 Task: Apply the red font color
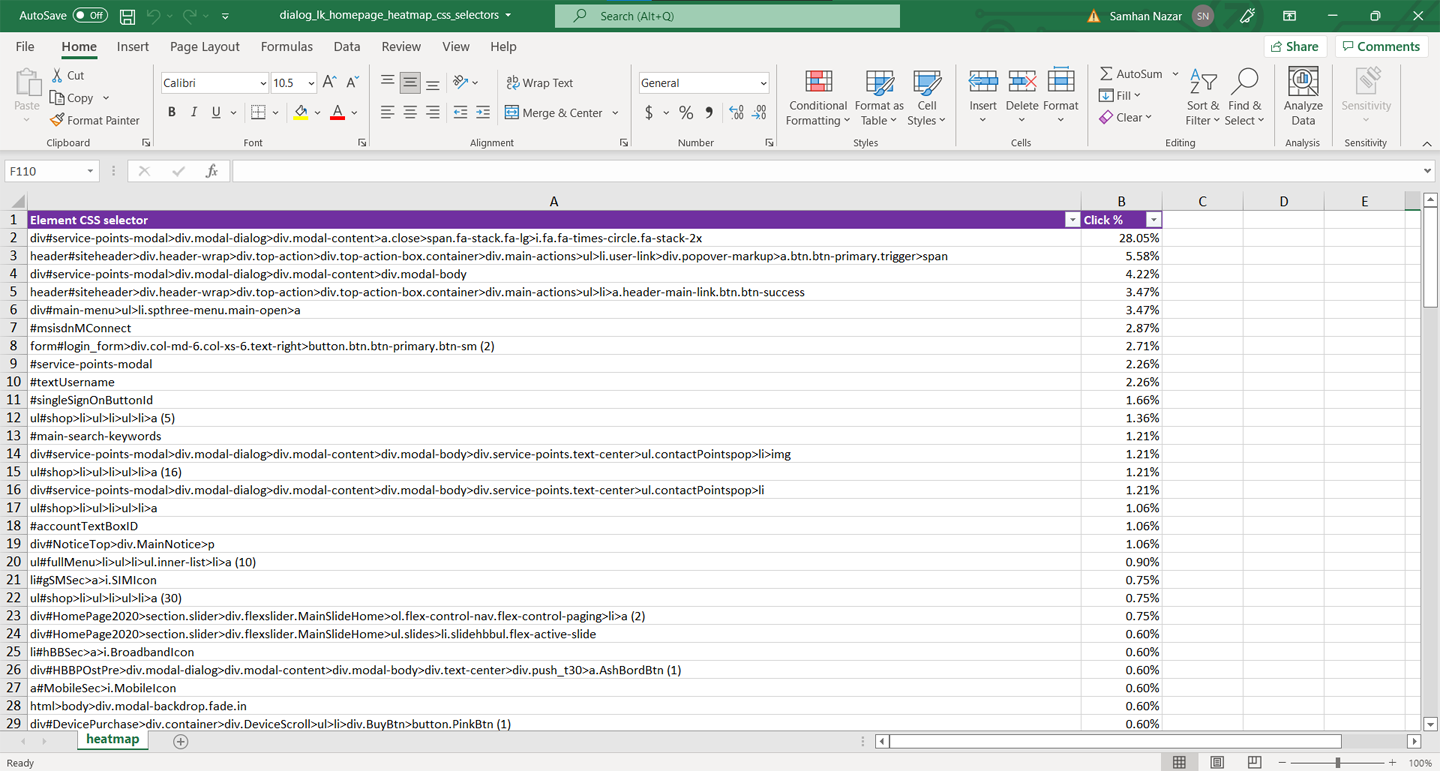(337, 113)
